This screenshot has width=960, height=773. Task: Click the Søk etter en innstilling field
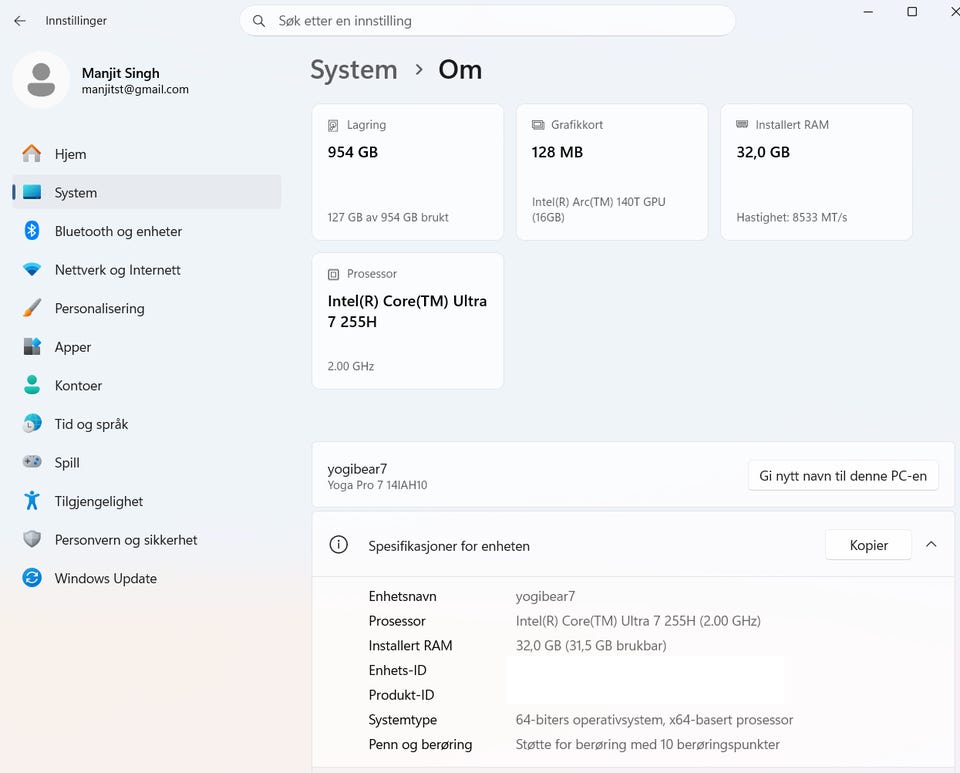coord(487,21)
